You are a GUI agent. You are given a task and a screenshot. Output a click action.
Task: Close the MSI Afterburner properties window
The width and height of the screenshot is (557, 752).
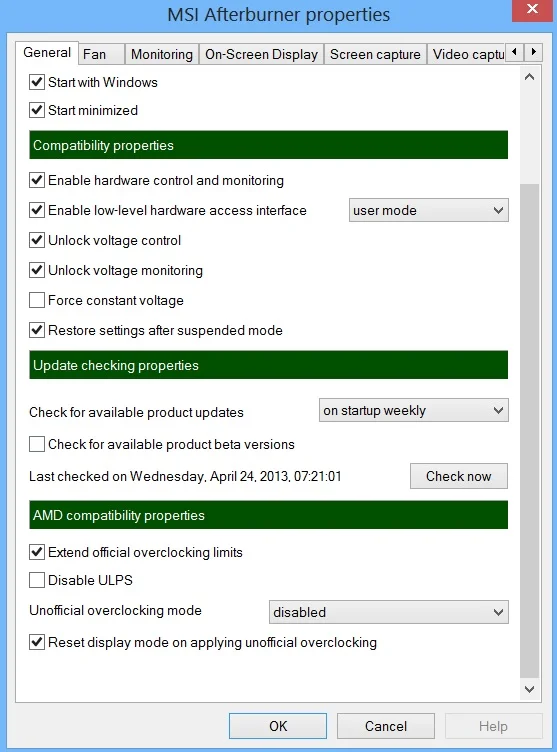tap(533, 9)
